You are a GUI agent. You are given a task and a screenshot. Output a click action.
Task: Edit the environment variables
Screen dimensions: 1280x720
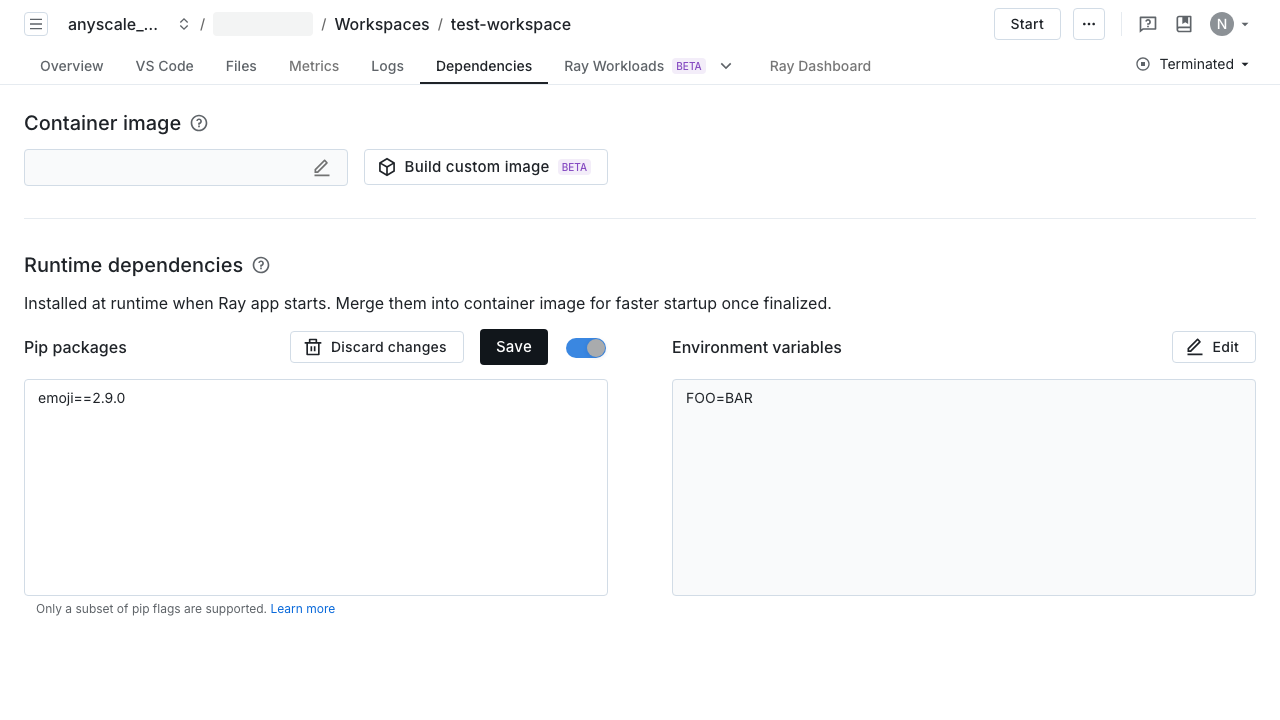tap(1214, 347)
